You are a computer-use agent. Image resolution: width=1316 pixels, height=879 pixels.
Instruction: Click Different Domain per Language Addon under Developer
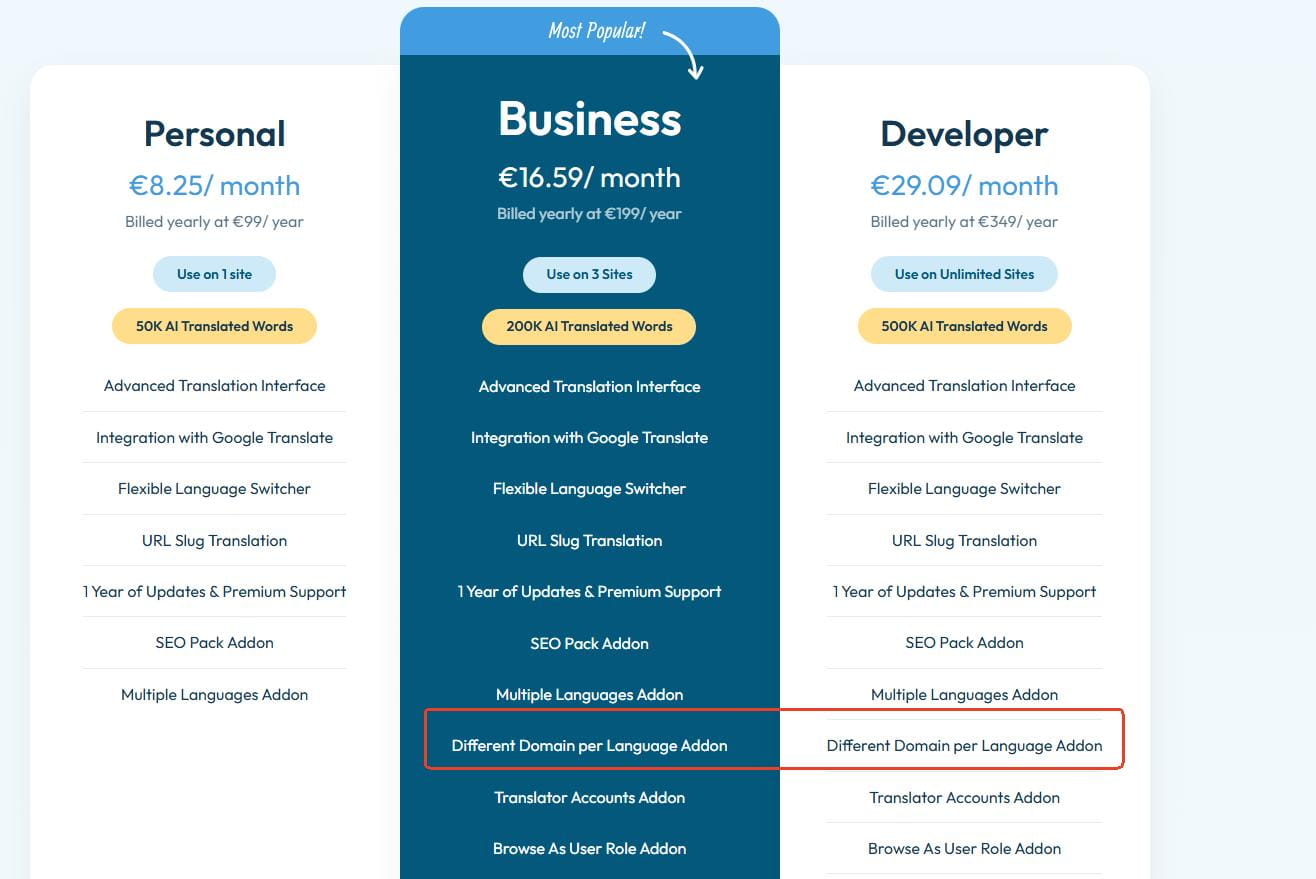click(964, 746)
